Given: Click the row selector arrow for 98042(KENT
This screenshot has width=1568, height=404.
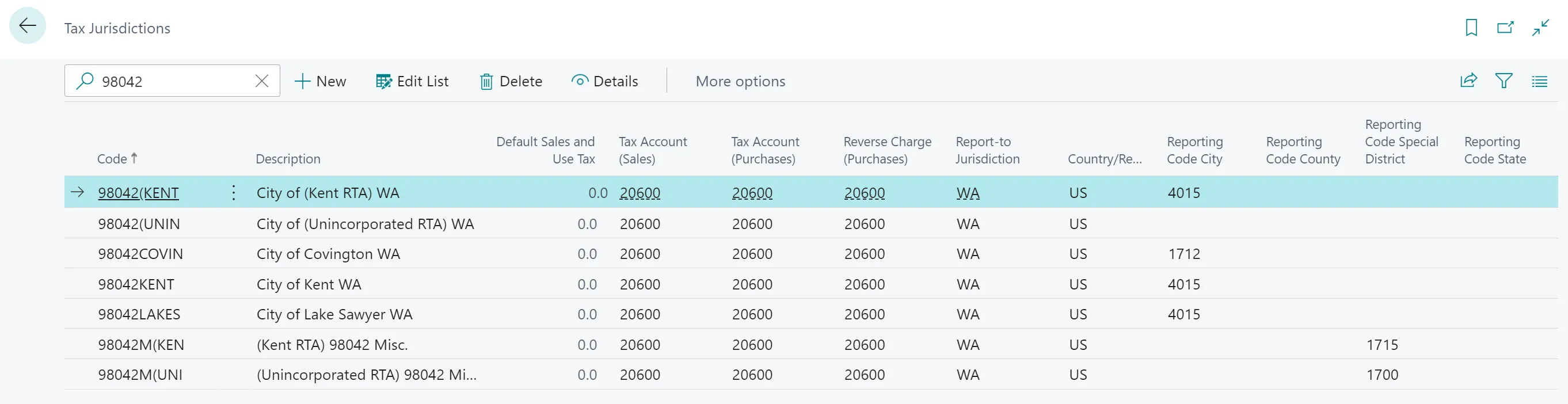Looking at the screenshot, I should (77, 192).
